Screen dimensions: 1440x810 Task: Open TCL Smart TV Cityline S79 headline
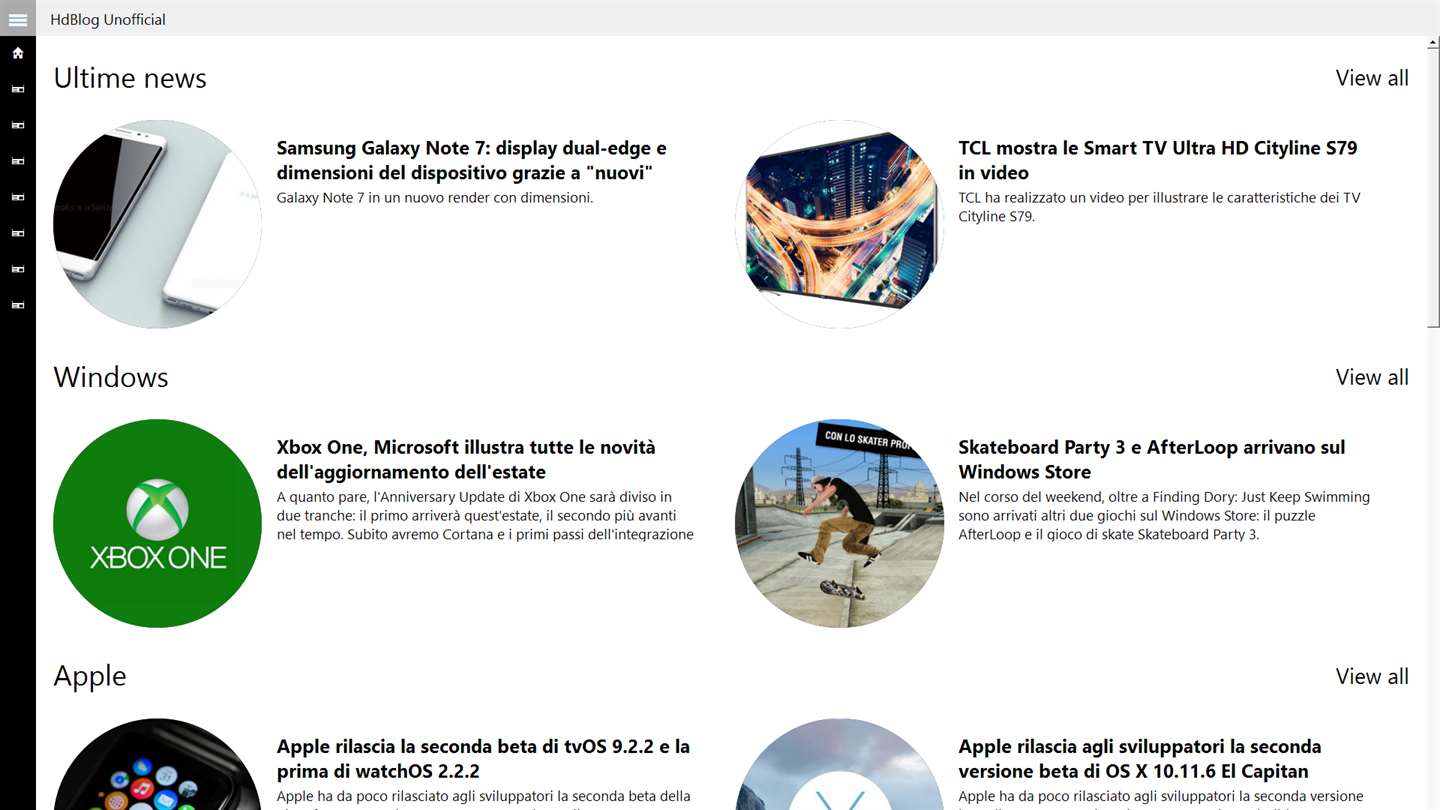coord(1158,160)
